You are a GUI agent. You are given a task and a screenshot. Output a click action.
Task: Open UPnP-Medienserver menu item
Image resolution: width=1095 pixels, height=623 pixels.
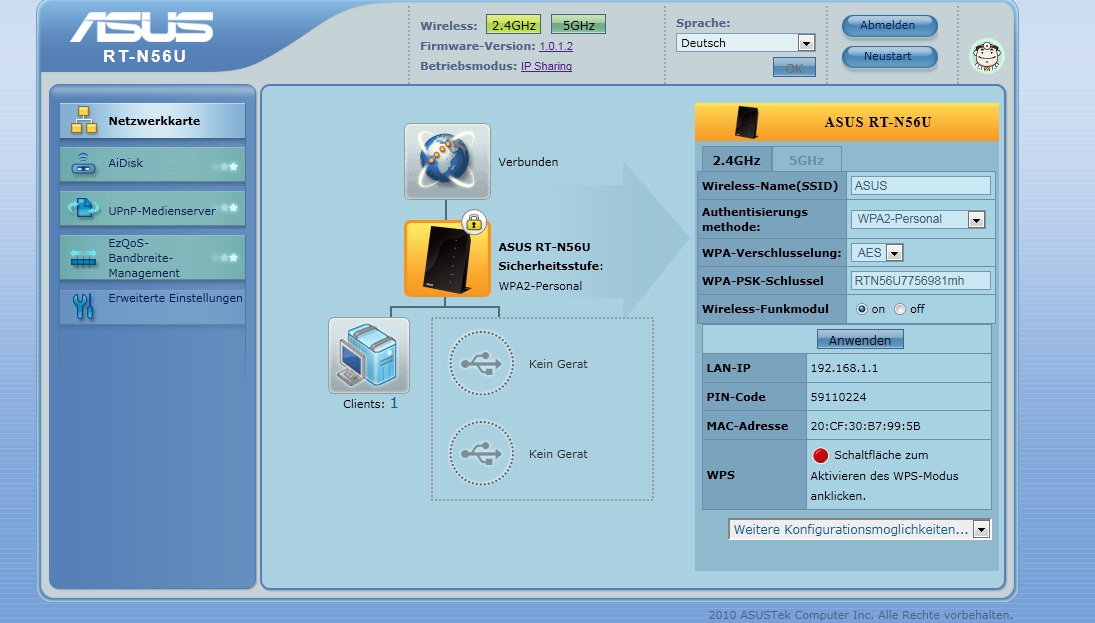tap(152, 209)
